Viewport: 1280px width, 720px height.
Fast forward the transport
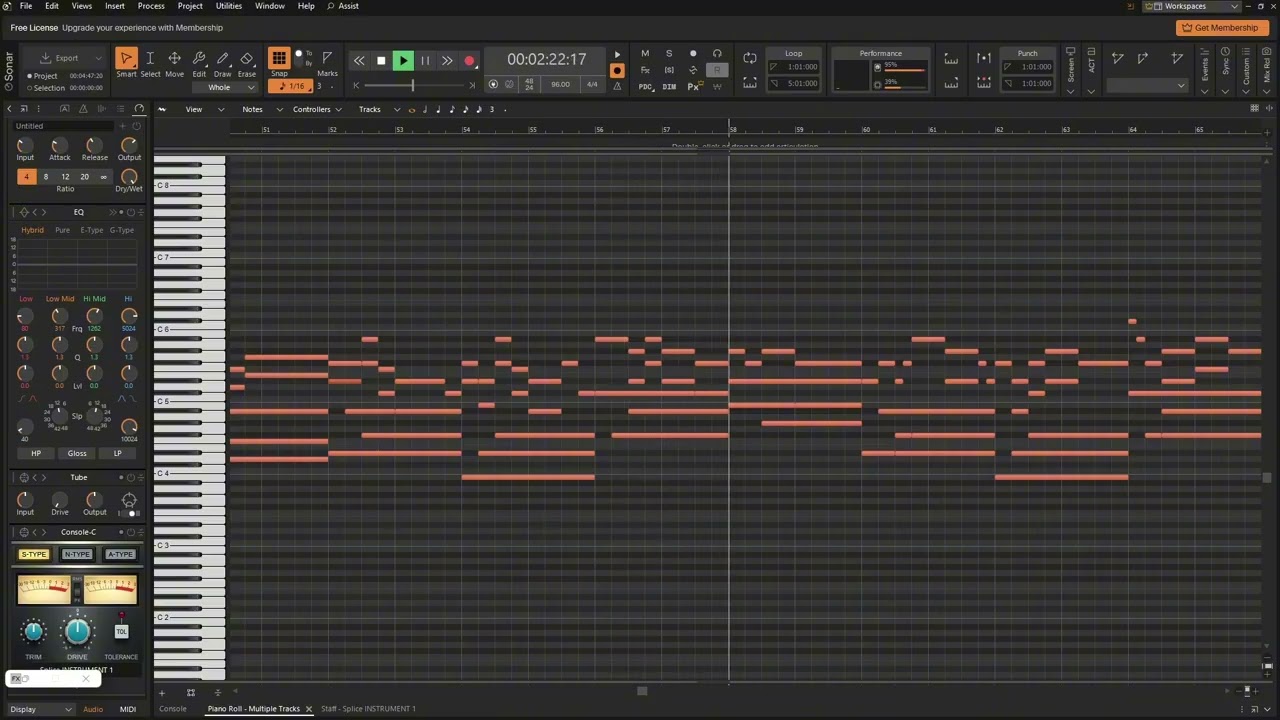tap(447, 61)
